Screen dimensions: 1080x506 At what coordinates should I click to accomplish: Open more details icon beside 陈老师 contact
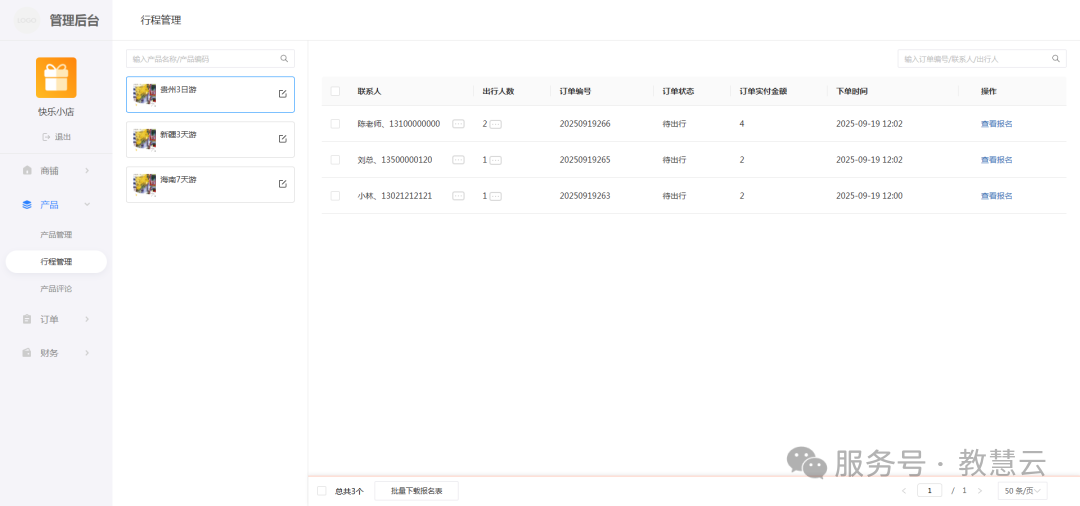pos(458,124)
